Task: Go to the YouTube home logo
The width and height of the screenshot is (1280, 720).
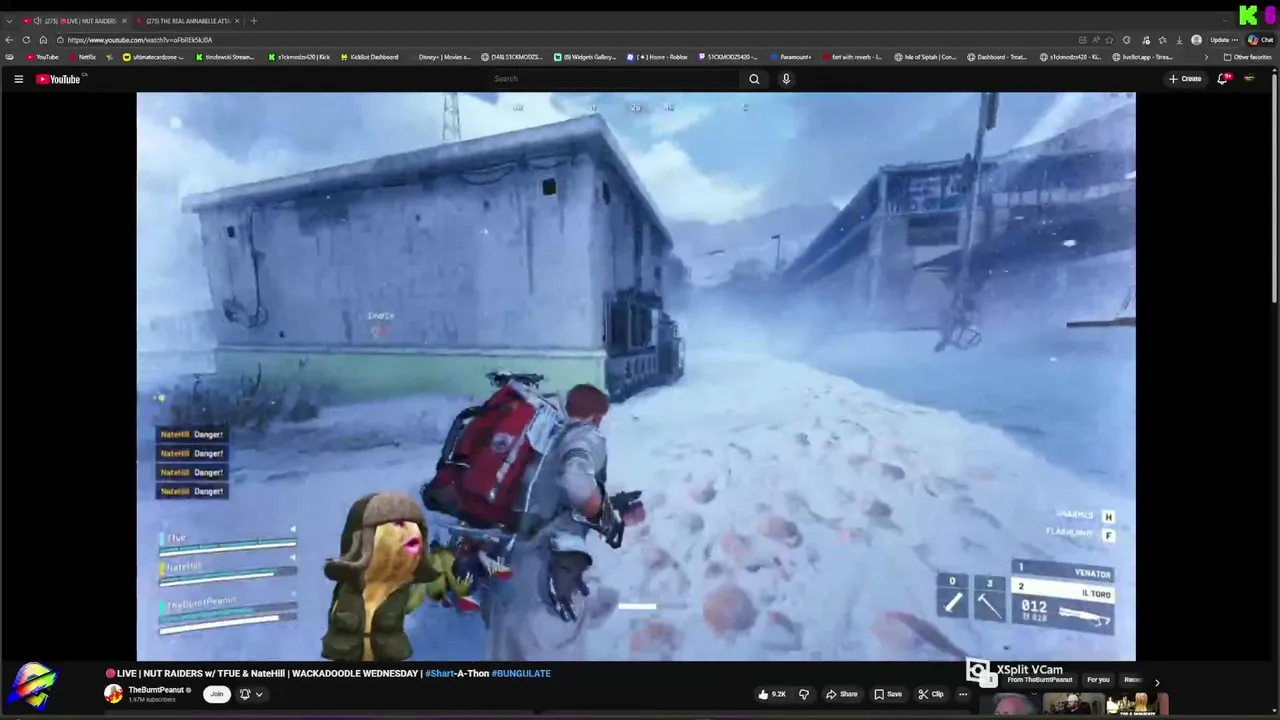Action: pyautogui.click(x=58, y=79)
